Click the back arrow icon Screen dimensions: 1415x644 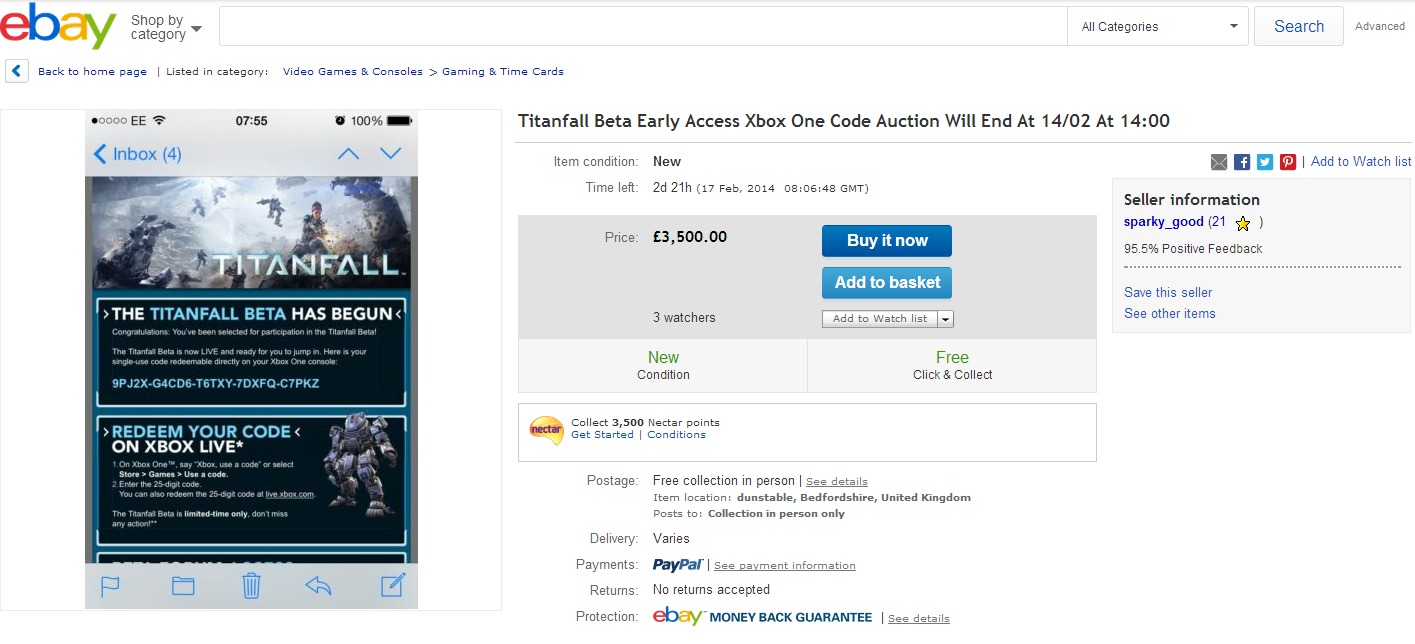pyautogui.click(x=17, y=71)
